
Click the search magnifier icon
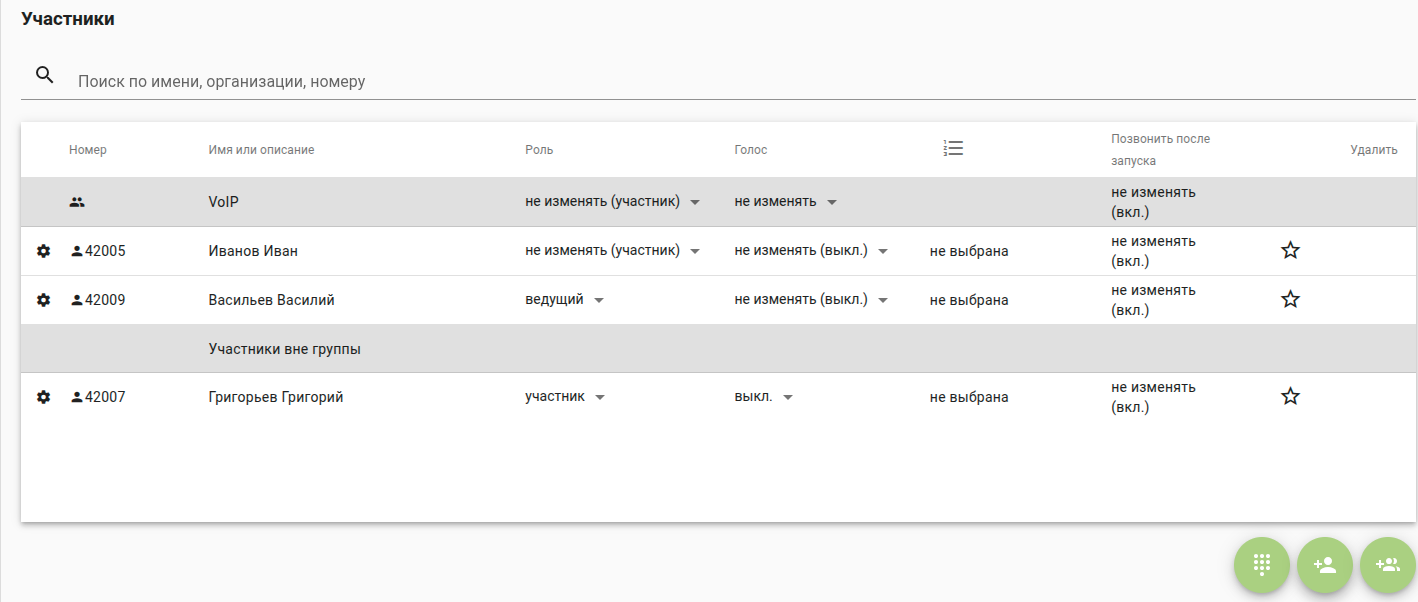pos(44,75)
